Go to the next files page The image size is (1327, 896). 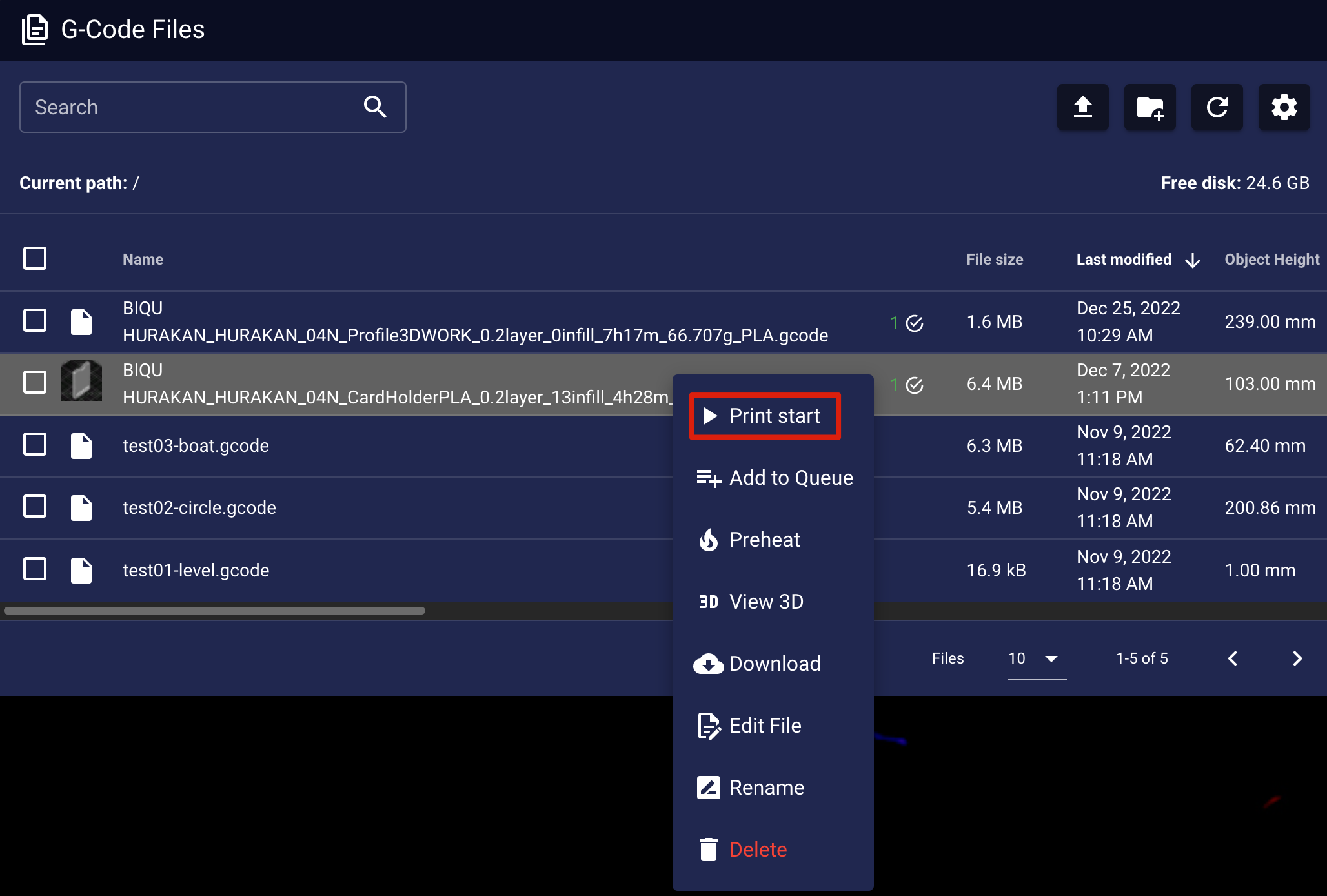(1297, 658)
